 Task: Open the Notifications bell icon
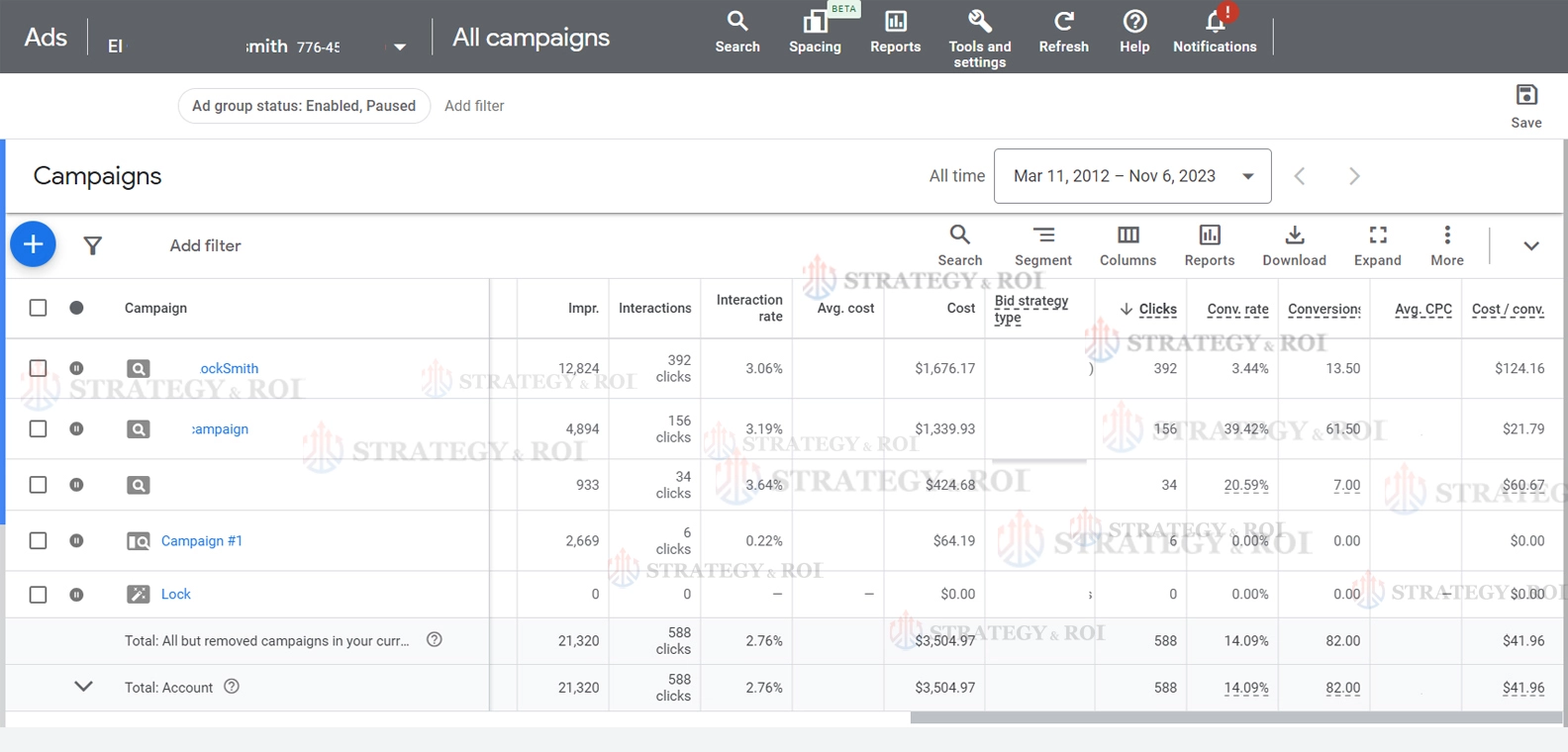click(x=1215, y=22)
